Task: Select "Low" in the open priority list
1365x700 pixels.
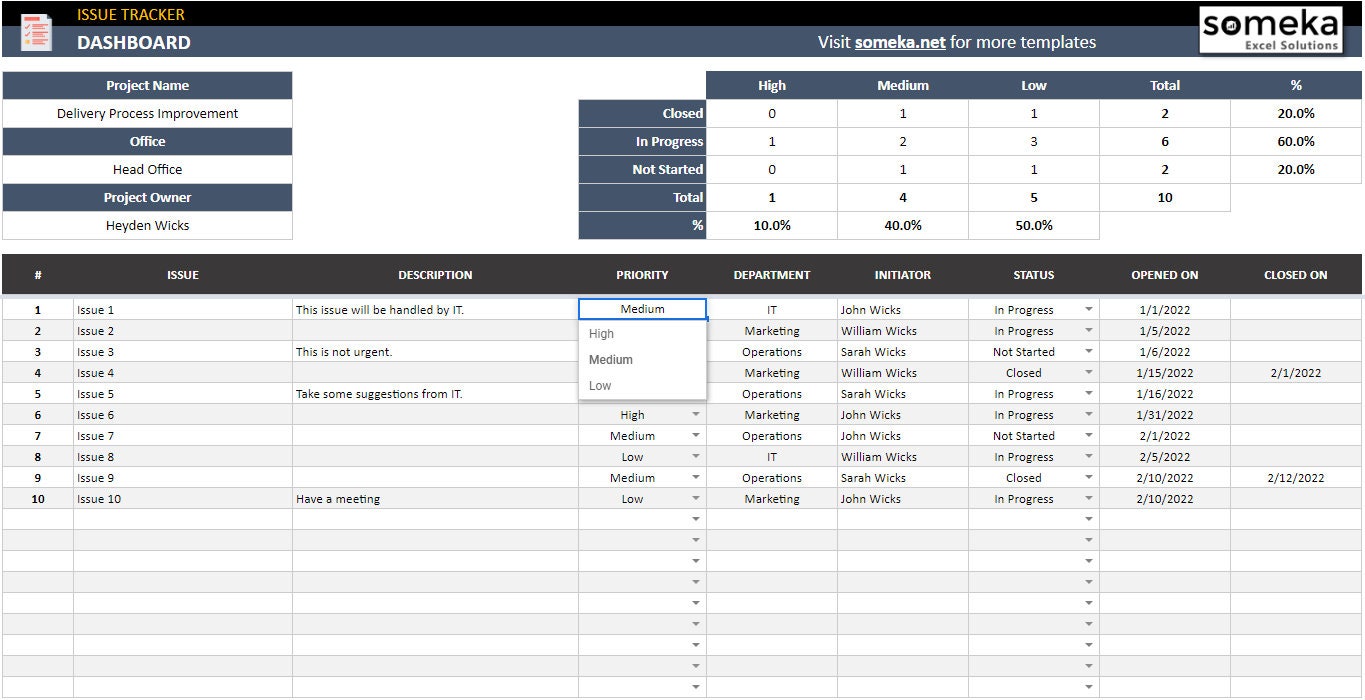Action: pyautogui.click(x=599, y=384)
